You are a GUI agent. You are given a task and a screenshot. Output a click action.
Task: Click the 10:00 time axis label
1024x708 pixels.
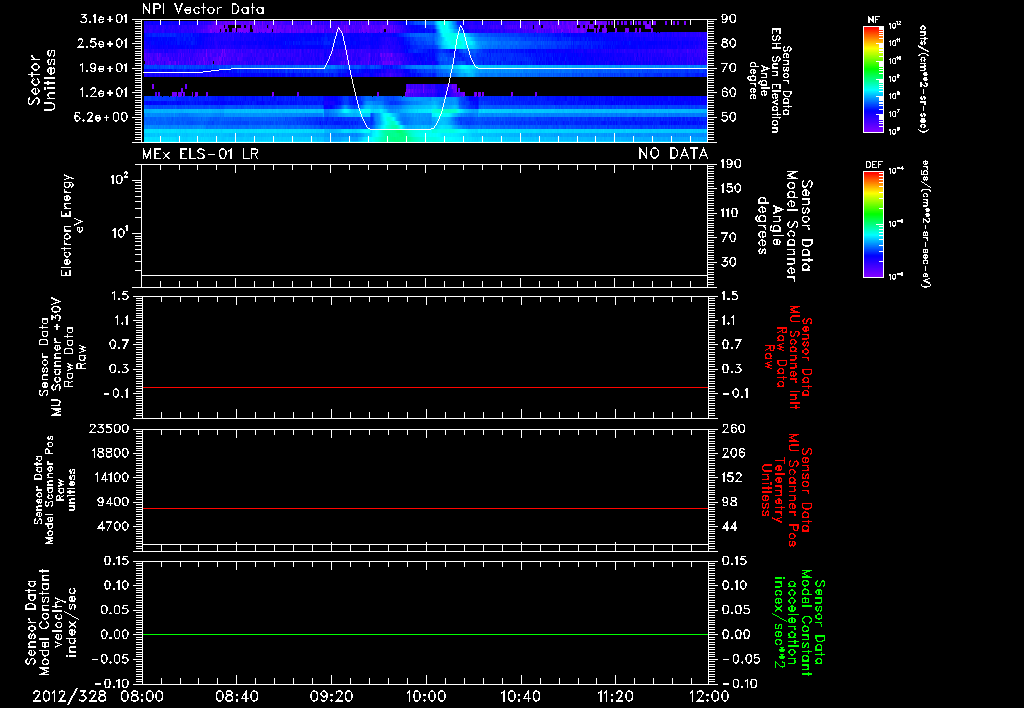click(x=425, y=696)
